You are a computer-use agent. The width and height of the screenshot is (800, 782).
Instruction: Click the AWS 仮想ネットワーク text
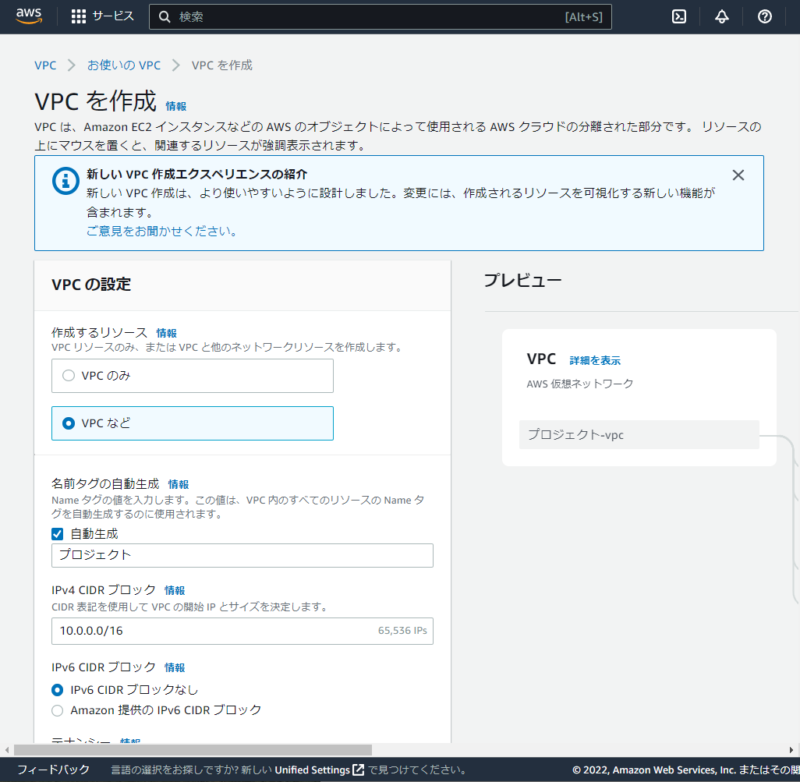580,384
